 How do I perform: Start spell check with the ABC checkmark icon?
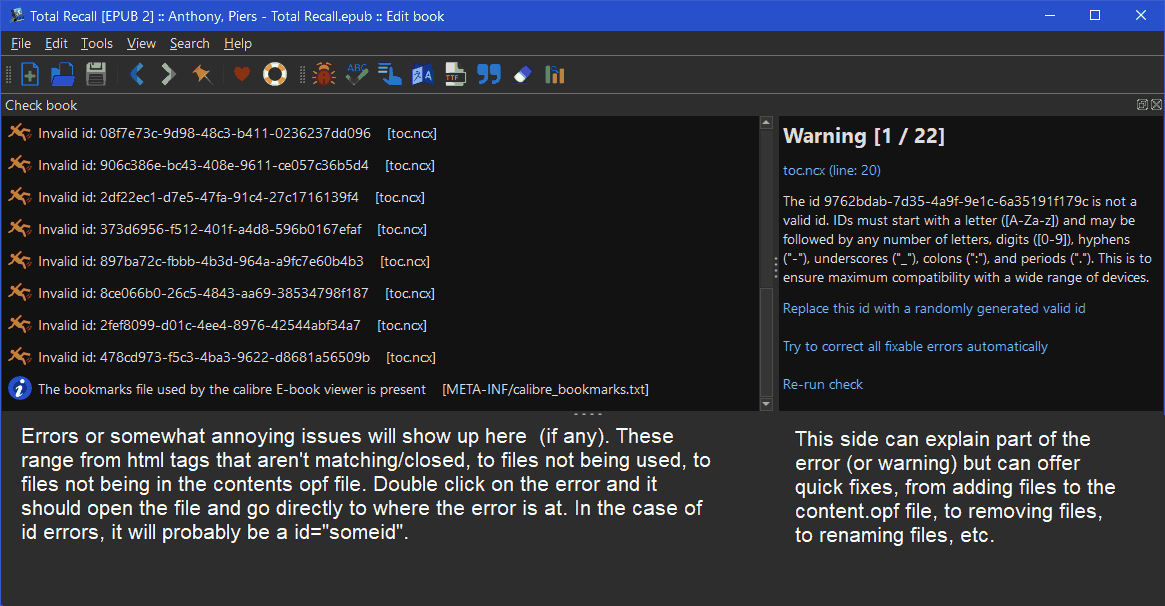pyautogui.click(x=357, y=74)
